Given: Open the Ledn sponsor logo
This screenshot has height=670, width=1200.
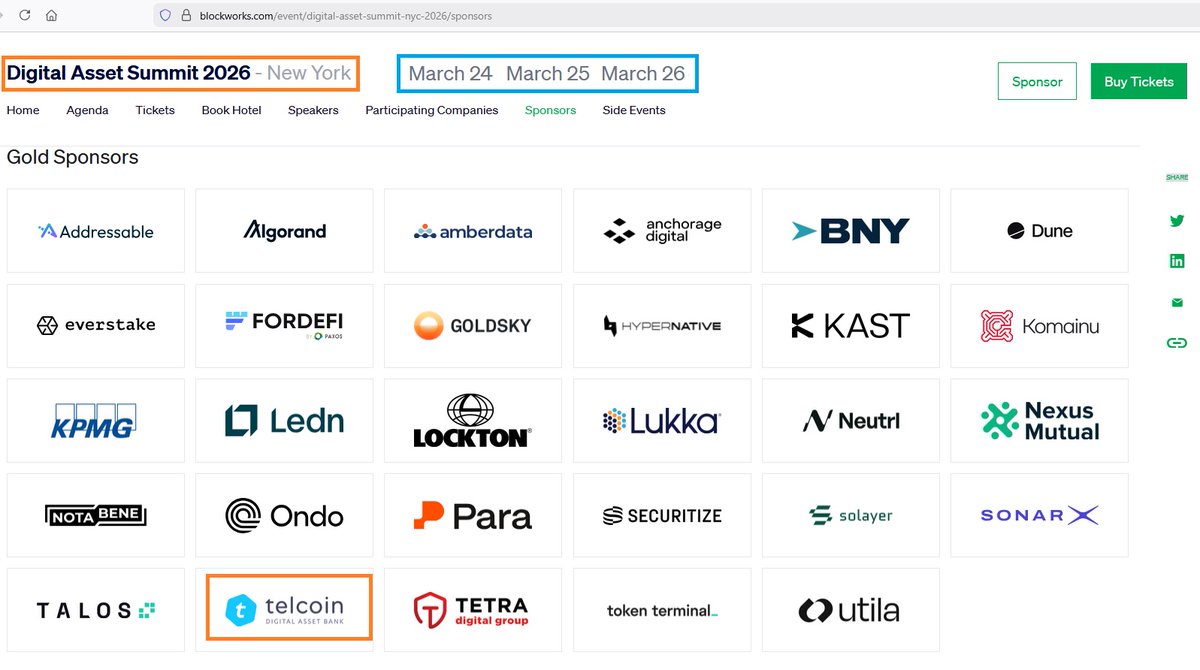Looking at the screenshot, I should [x=284, y=420].
